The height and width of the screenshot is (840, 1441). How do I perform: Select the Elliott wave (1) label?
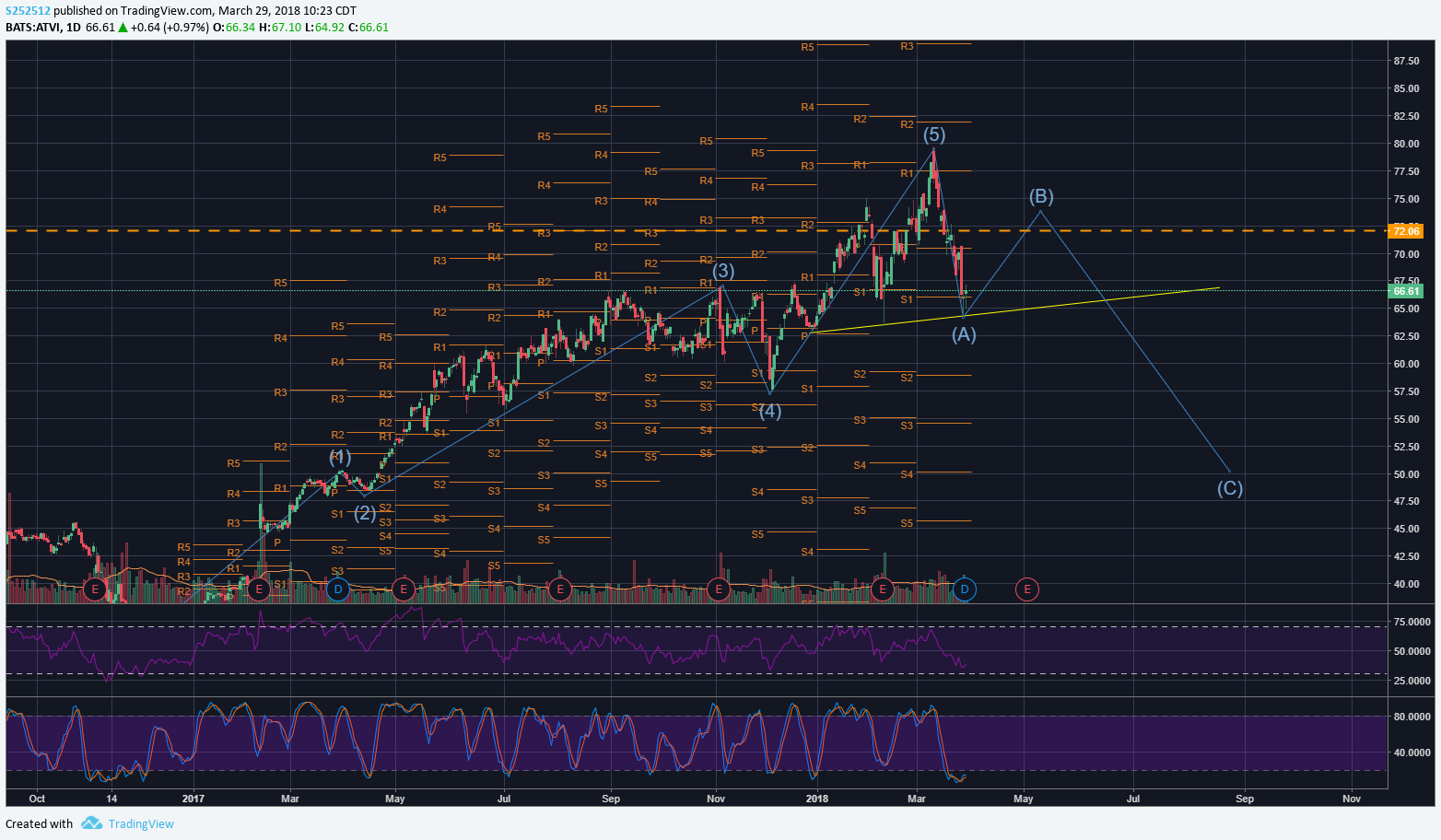point(340,457)
